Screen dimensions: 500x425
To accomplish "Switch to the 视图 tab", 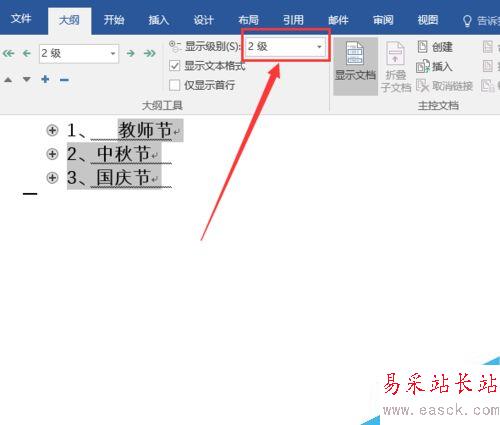I will coord(428,20).
